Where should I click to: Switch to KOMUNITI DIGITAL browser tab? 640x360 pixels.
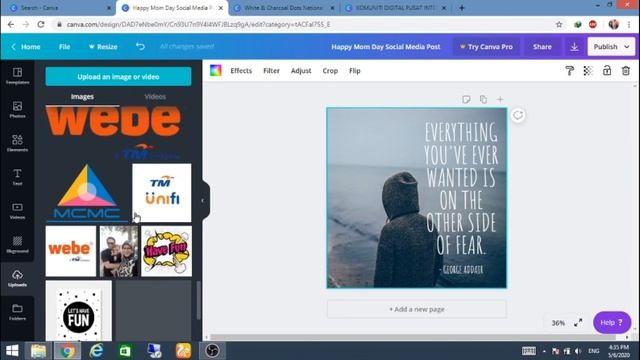point(395,8)
